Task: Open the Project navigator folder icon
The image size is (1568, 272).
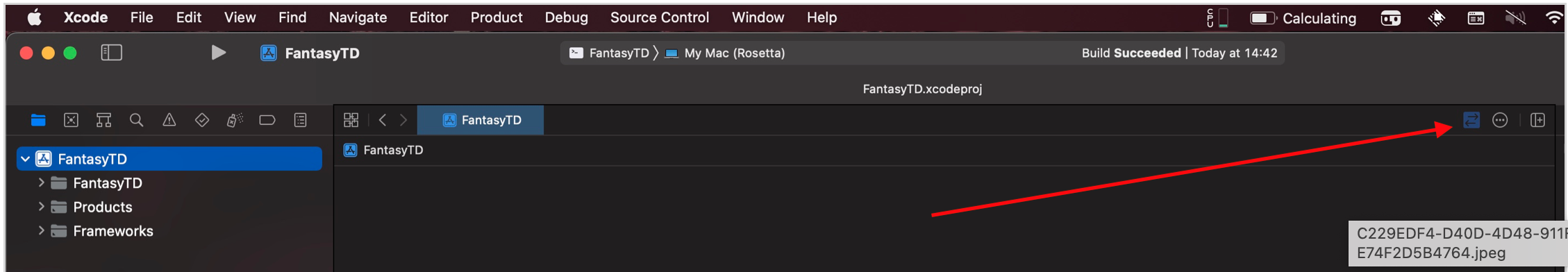Action: pos(38,120)
